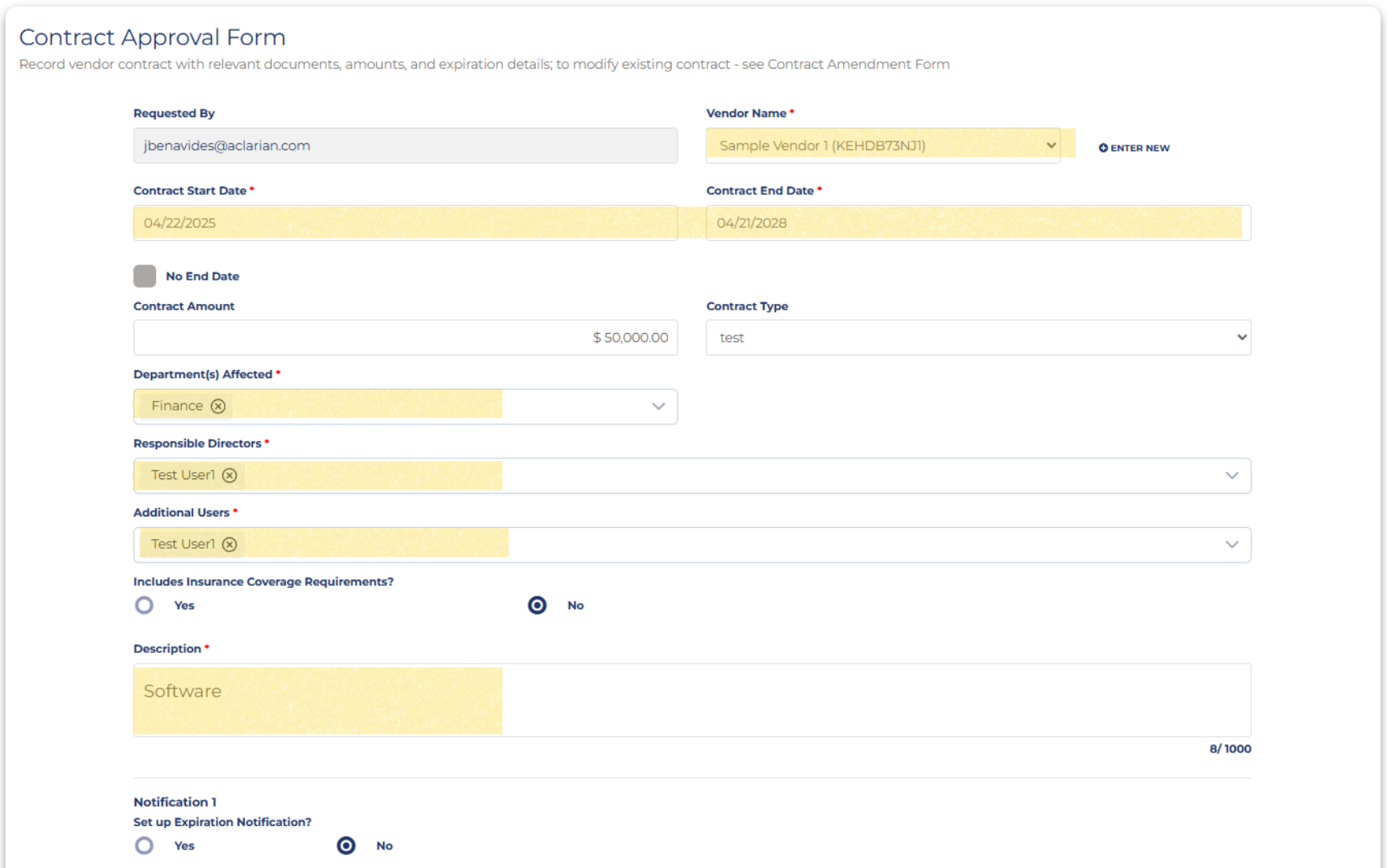This screenshot has height=868, width=1387.
Task: Check the No End Date checkbox
Action: (145, 276)
